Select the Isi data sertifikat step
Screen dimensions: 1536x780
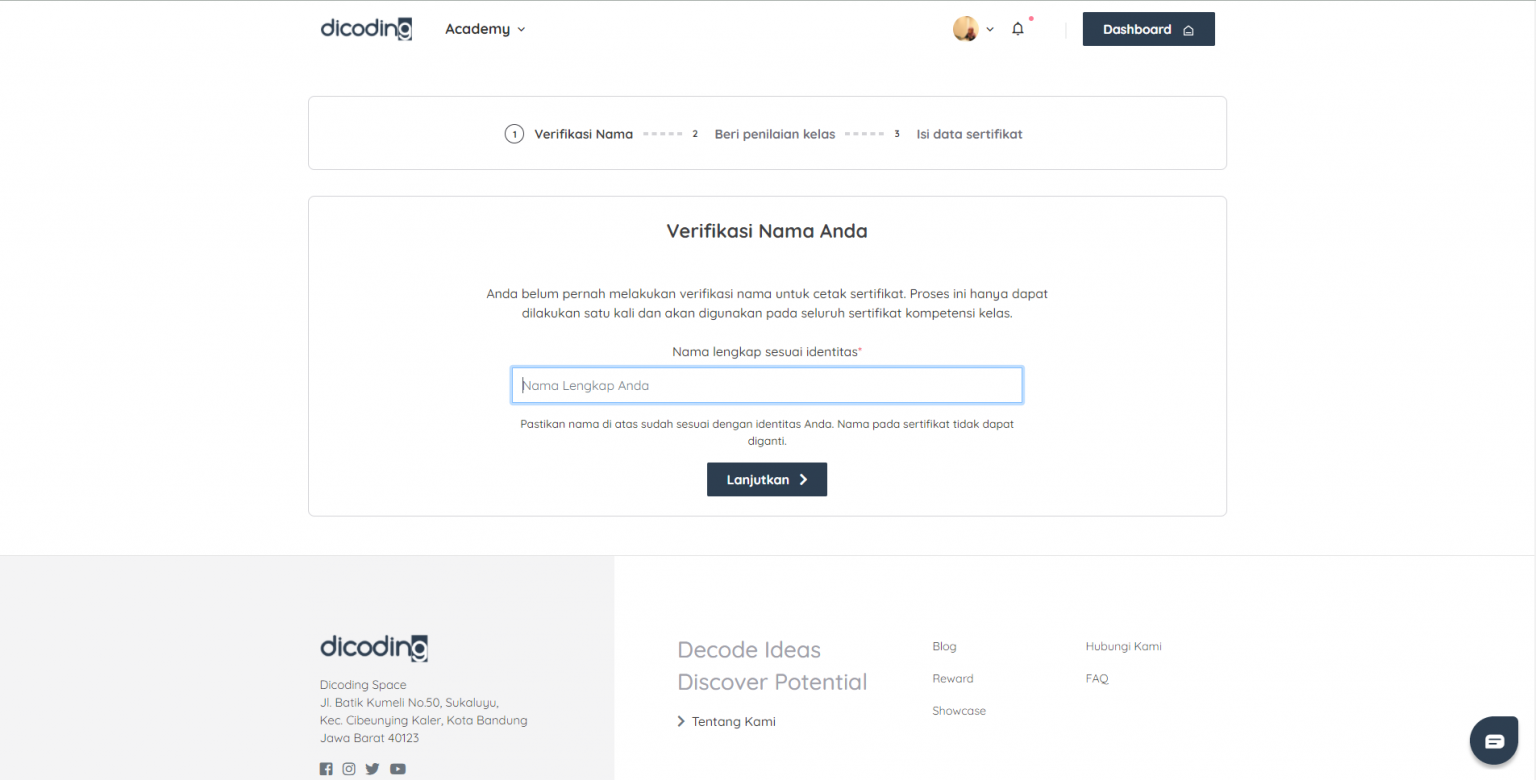tap(968, 134)
